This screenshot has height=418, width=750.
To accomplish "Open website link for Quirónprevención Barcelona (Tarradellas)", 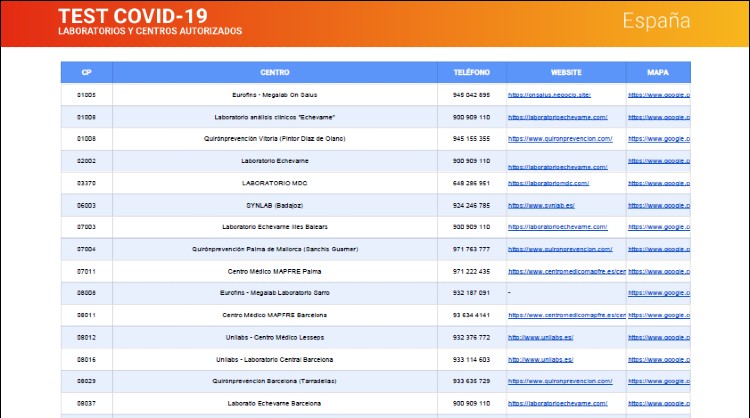I will 560,381.
